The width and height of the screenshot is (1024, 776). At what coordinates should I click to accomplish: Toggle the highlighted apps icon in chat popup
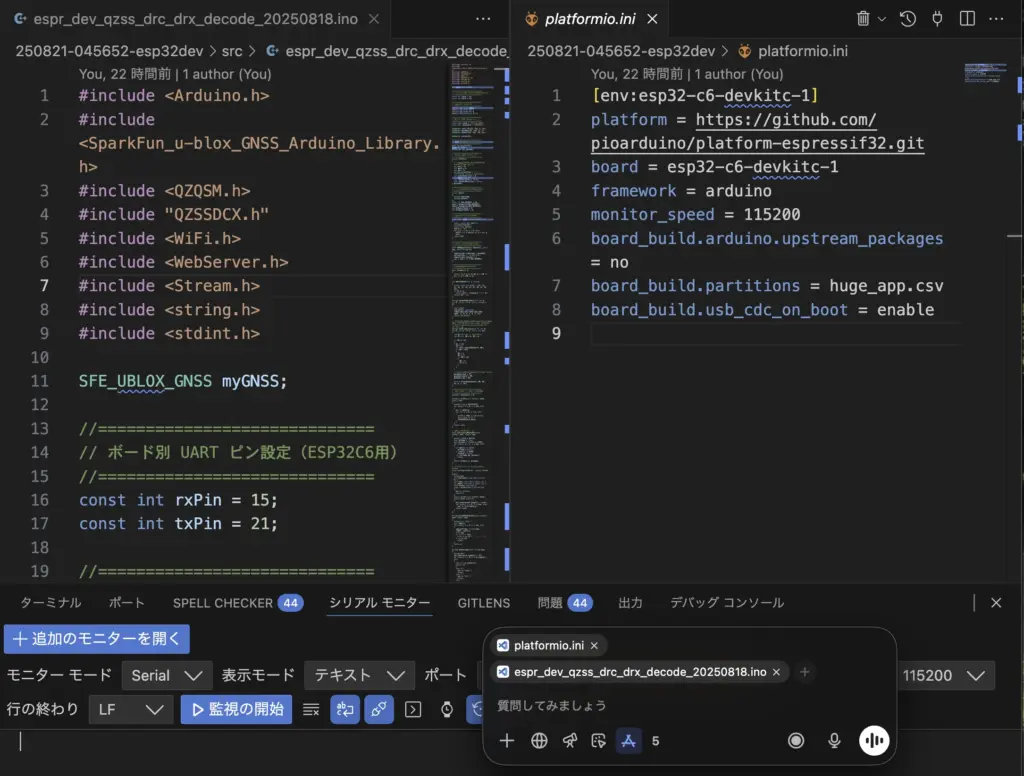[628, 740]
